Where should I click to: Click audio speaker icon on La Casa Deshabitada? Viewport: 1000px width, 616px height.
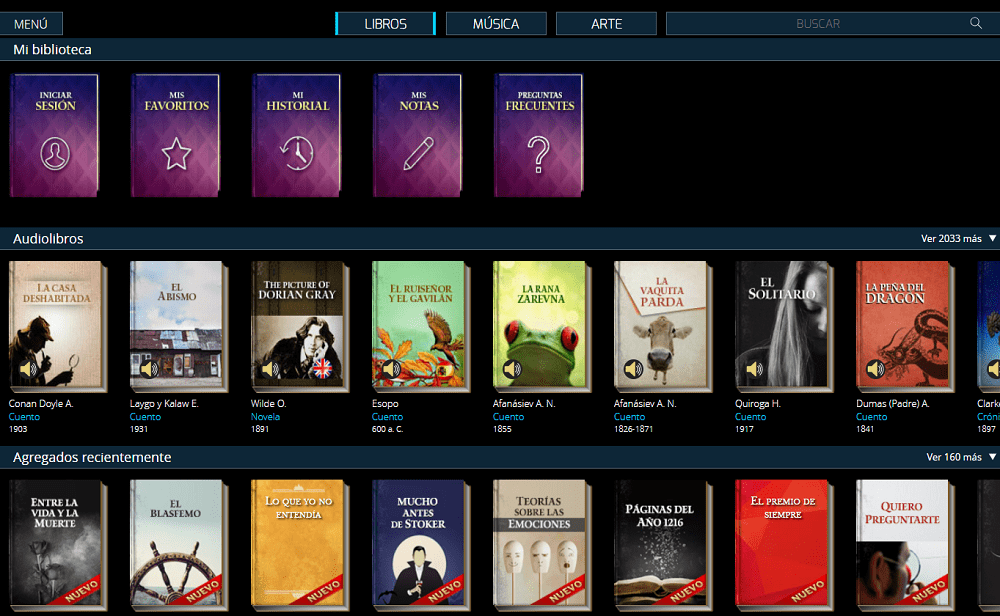[x=27, y=369]
